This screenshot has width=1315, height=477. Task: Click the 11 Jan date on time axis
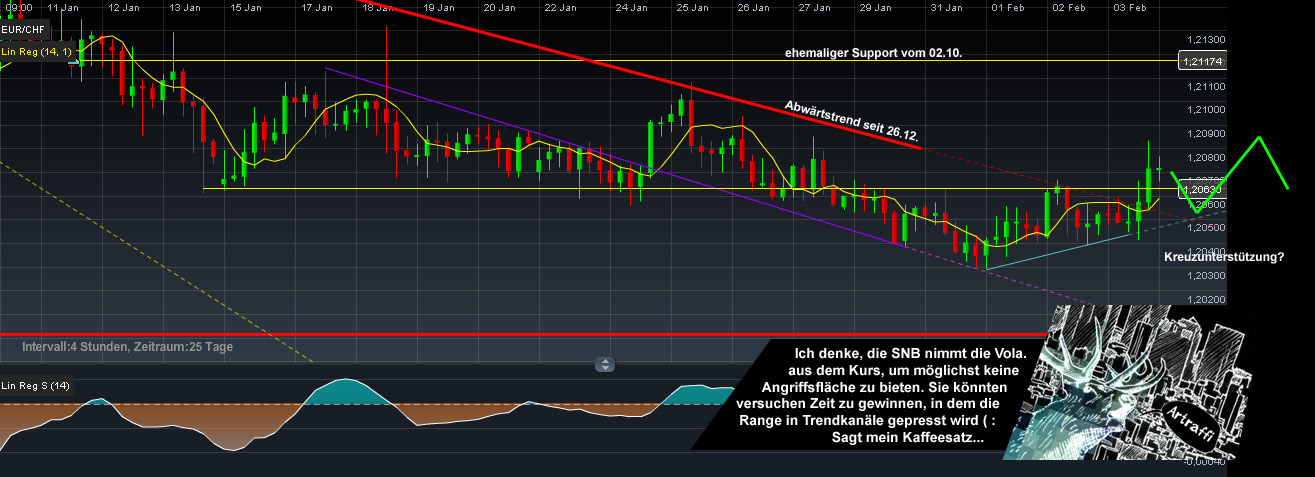[64, 7]
